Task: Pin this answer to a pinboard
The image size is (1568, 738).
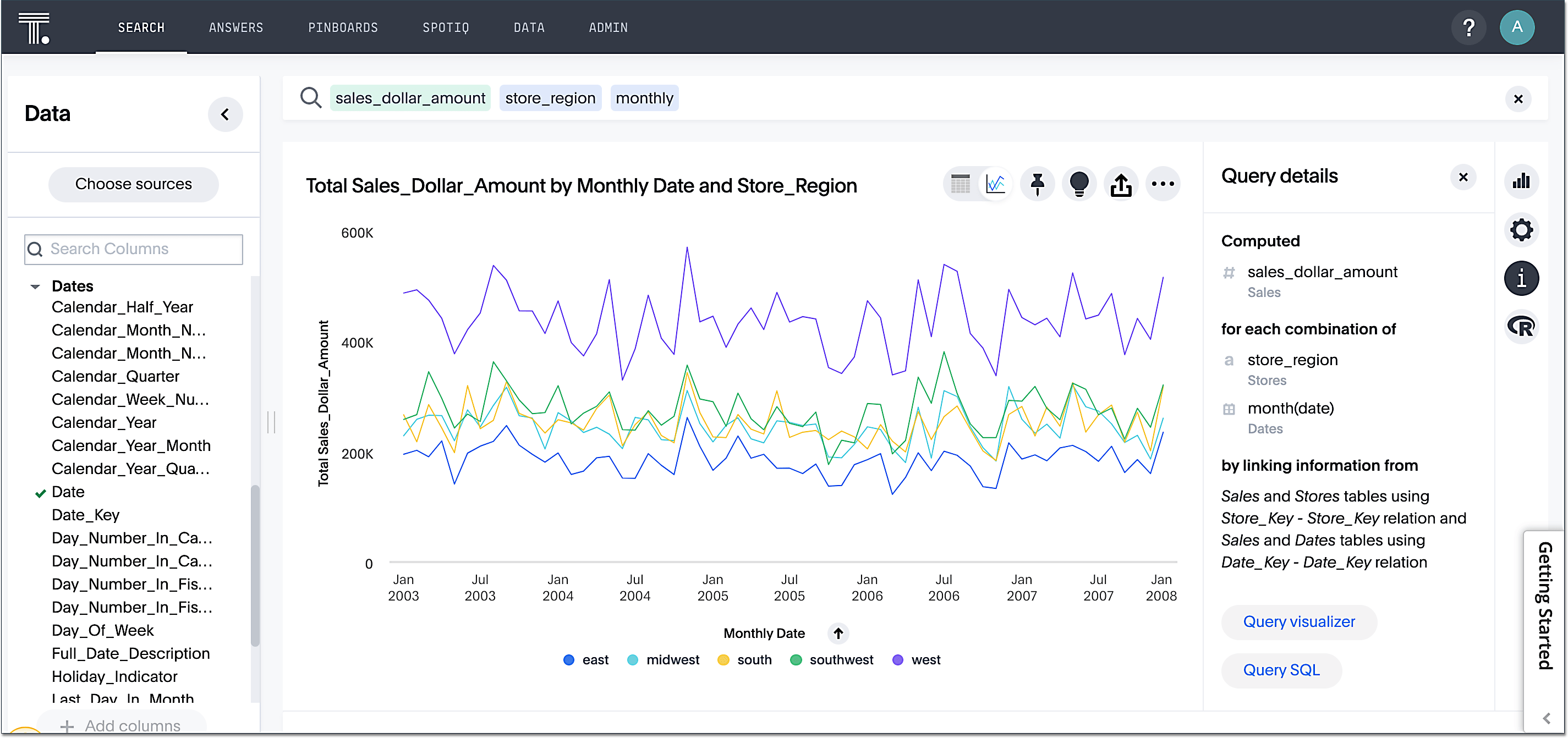Action: [1037, 184]
